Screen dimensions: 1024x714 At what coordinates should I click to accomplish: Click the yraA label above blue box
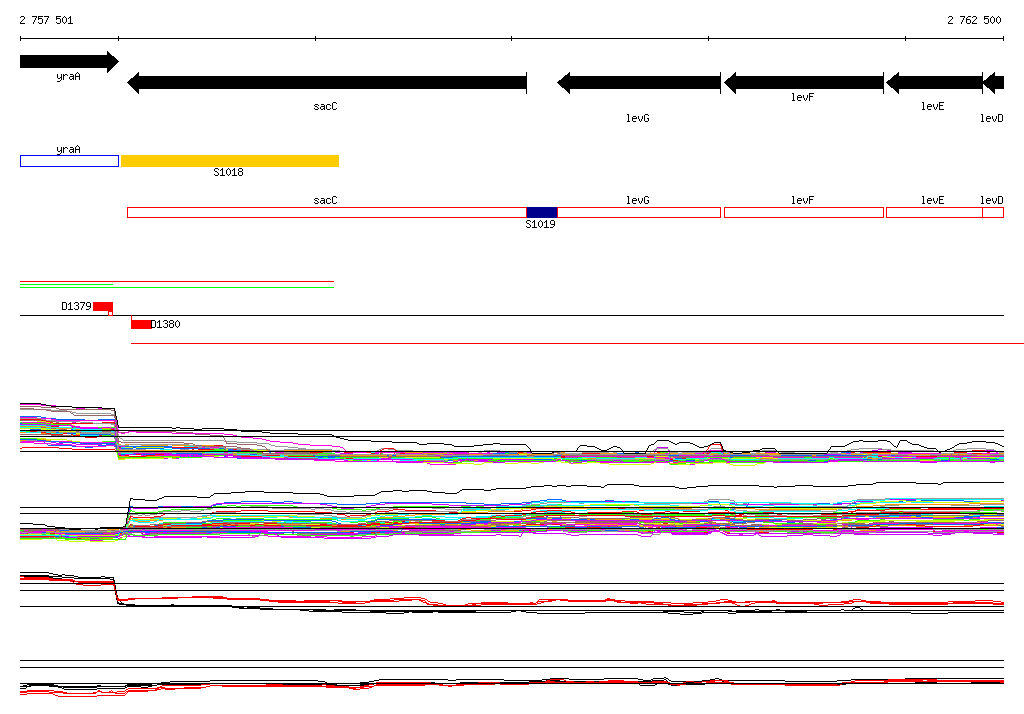pos(69,149)
